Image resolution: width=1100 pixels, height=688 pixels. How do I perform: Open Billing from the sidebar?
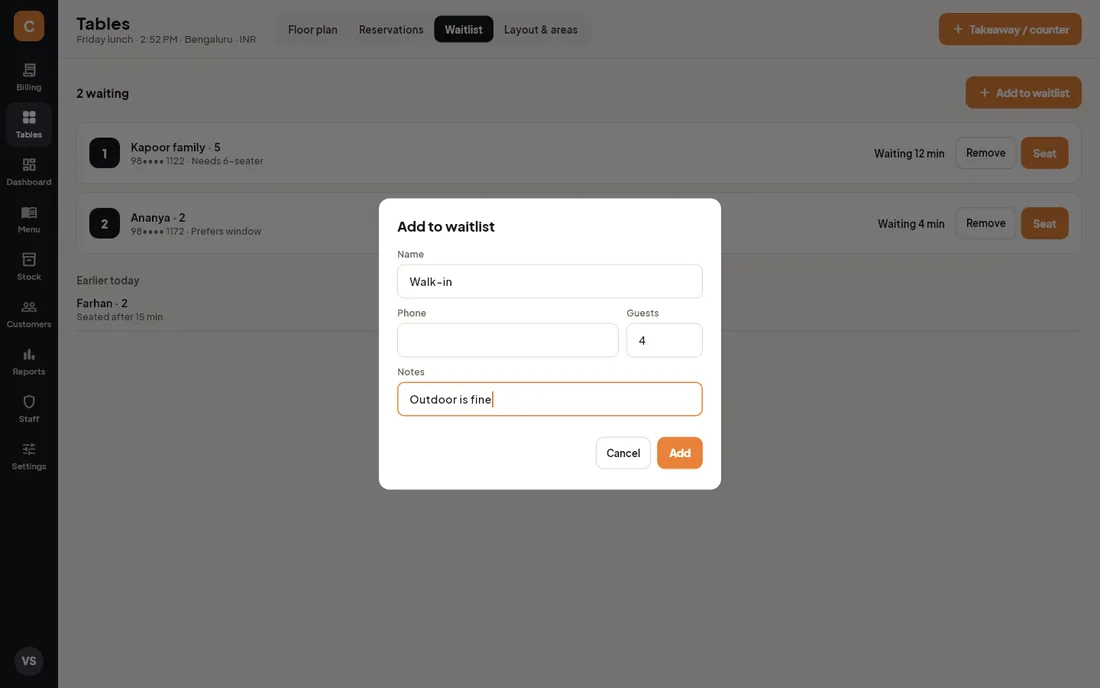29,77
